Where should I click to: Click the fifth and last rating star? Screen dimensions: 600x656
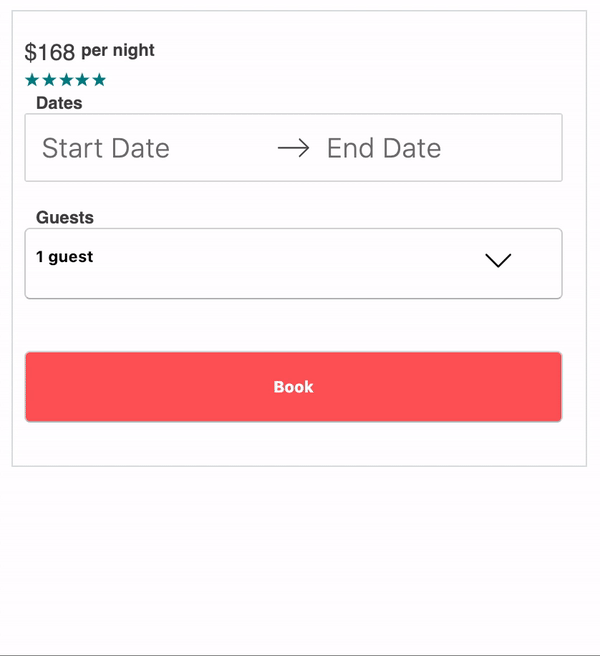(99, 80)
